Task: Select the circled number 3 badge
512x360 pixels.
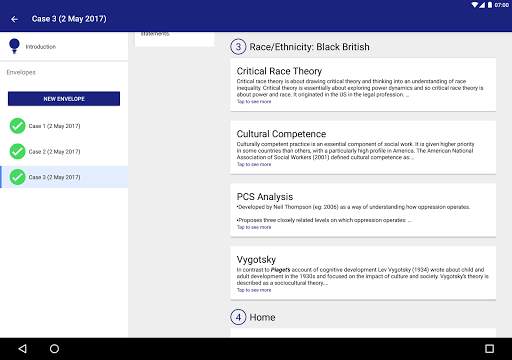Action: click(238, 47)
